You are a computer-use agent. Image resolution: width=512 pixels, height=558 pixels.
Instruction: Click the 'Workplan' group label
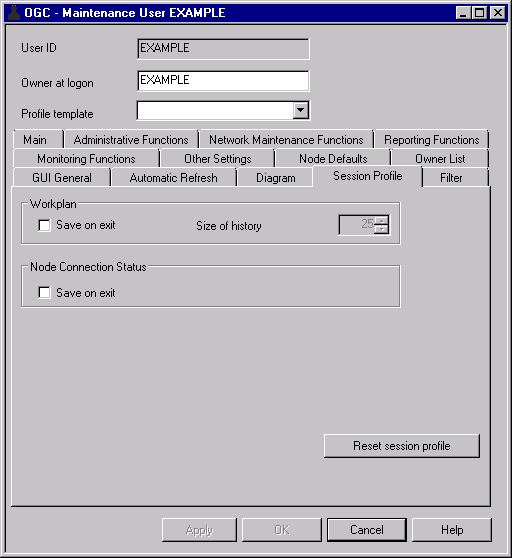click(x=53, y=204)
